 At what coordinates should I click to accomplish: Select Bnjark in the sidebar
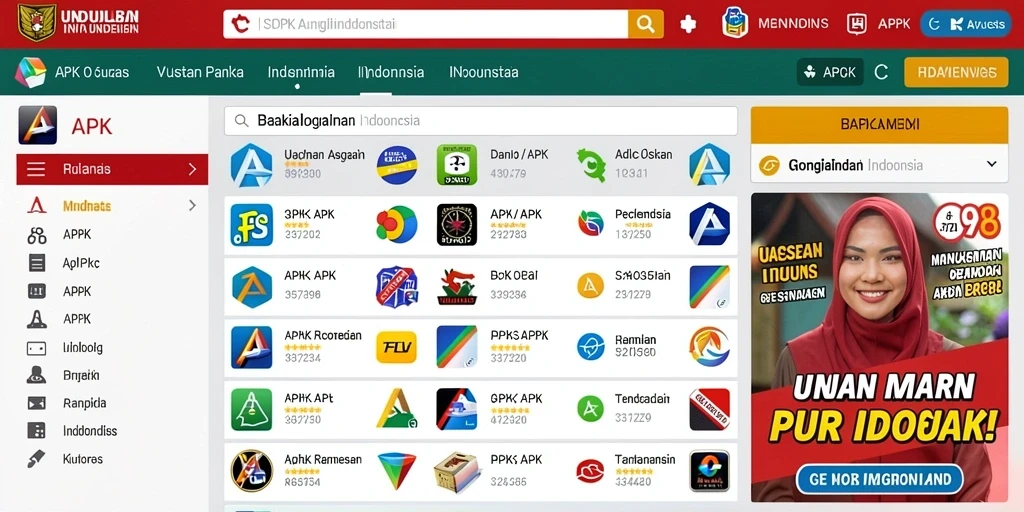pos(81,376)
